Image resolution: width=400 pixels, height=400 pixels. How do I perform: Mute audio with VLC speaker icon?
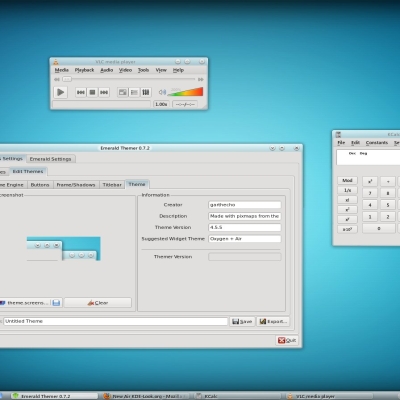point(162,92)
